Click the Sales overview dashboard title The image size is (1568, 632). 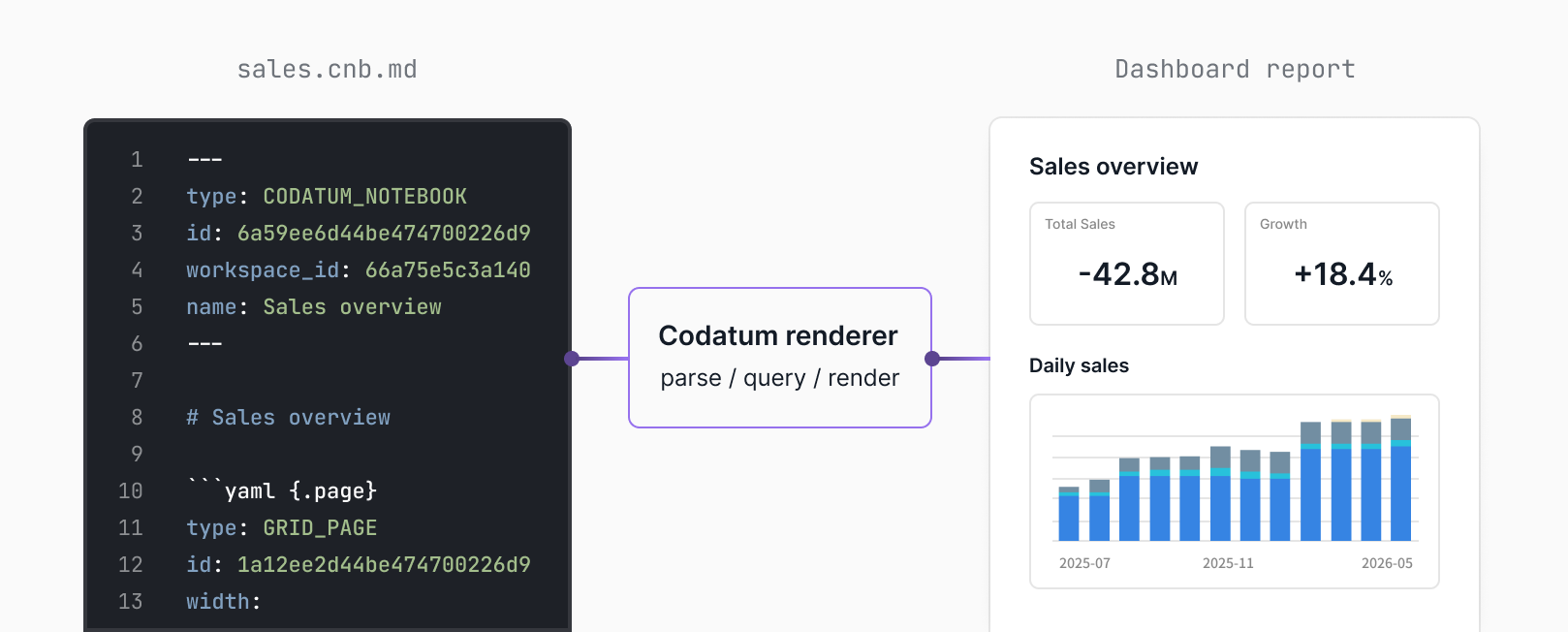[x=1113, y=167]
